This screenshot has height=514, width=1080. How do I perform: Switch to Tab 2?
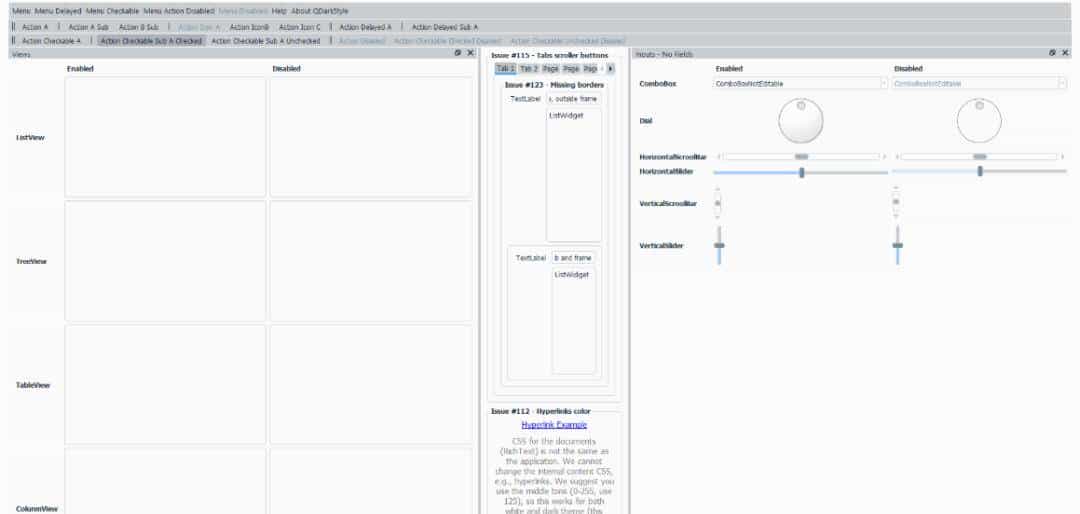[529, 69]
